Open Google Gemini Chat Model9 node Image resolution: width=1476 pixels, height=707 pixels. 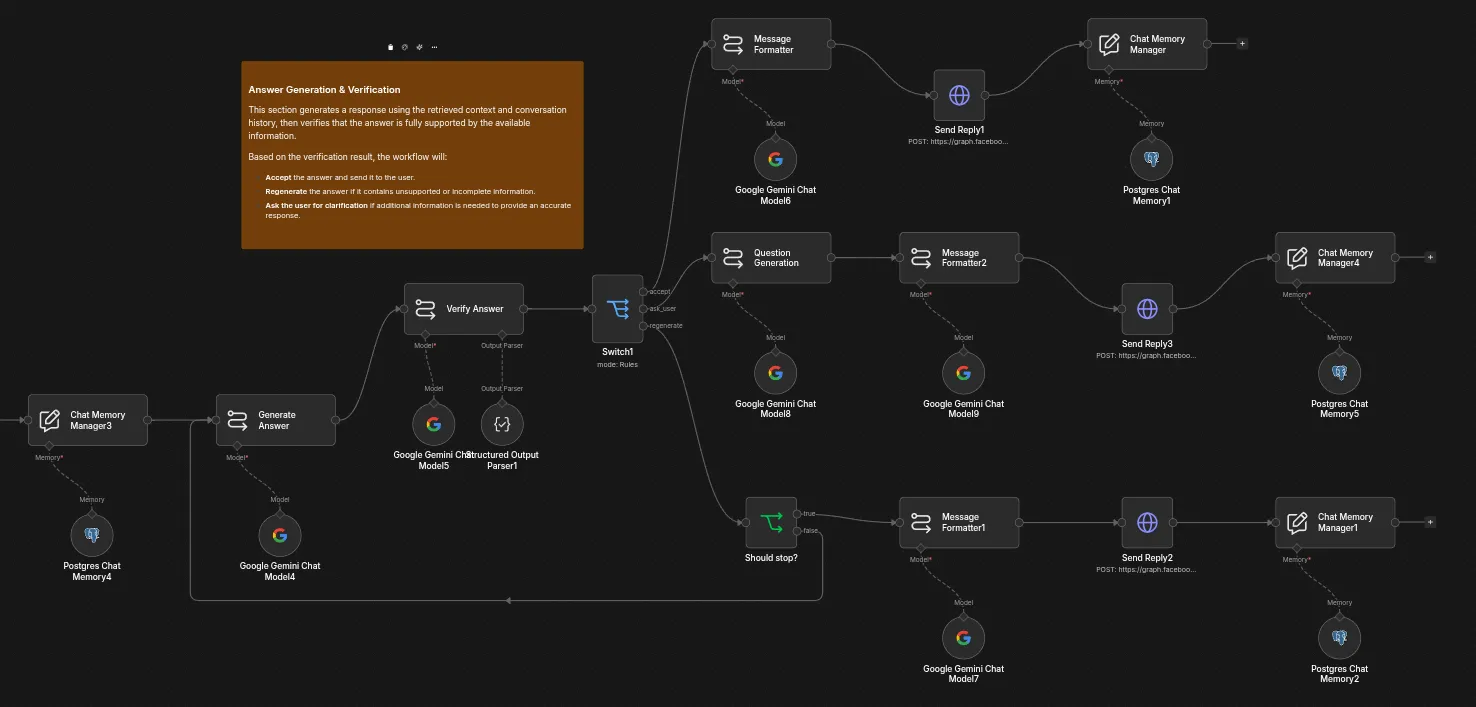pyautogui.click(x=963, y=373)
